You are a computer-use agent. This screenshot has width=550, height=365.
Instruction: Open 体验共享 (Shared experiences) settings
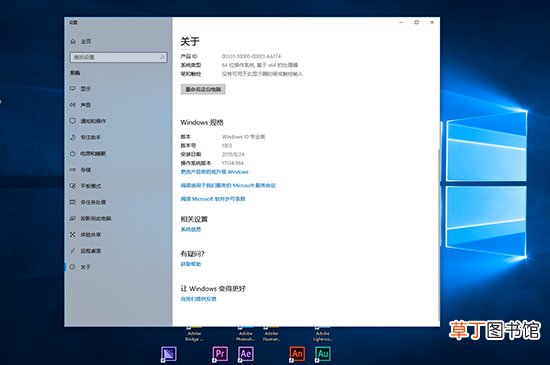click(x=85, y=235)
